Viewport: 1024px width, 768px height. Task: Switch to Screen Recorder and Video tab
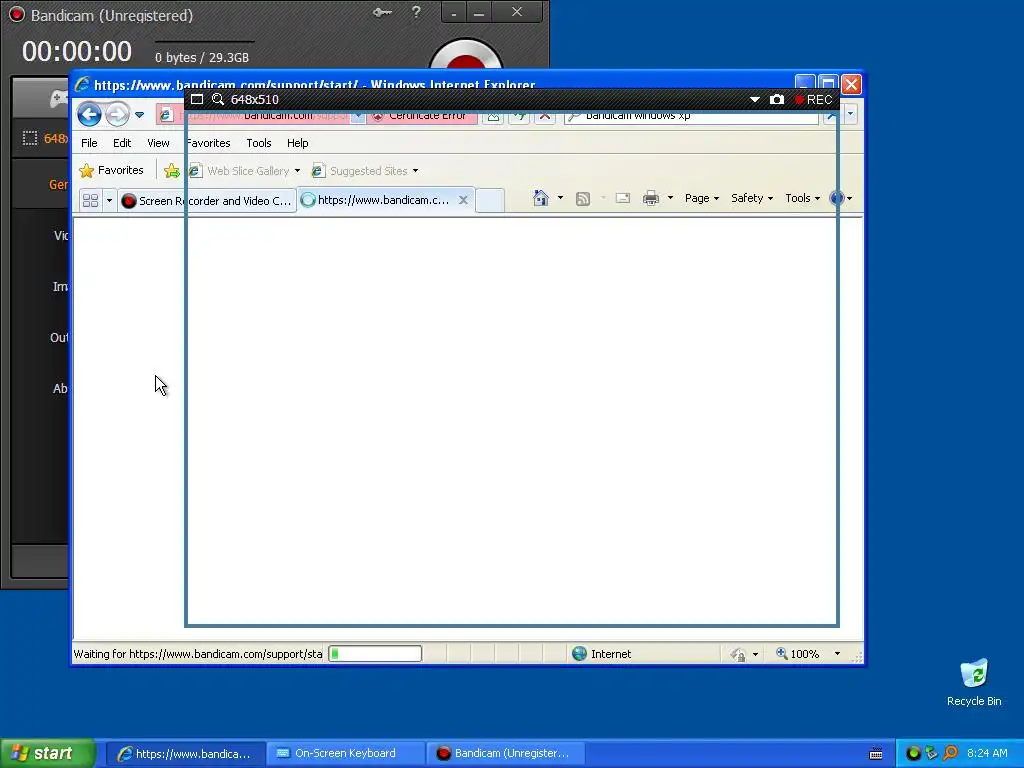207,200
